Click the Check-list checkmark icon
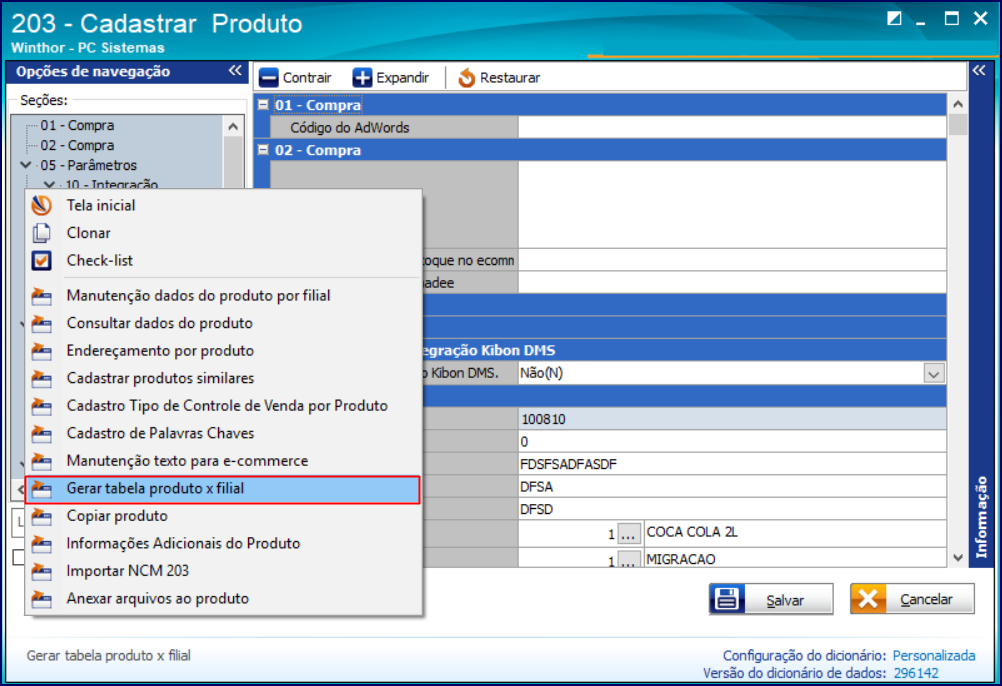 tap(42, 261)
